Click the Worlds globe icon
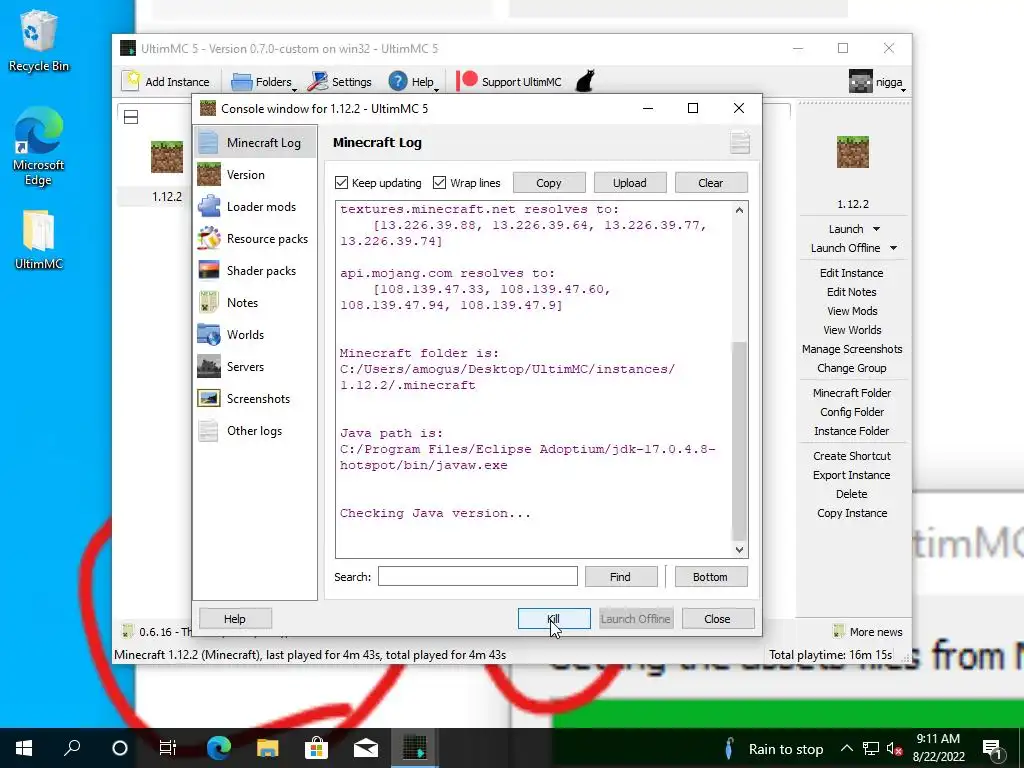Viewport: 1024px width, 768px height. coord(209,334)
